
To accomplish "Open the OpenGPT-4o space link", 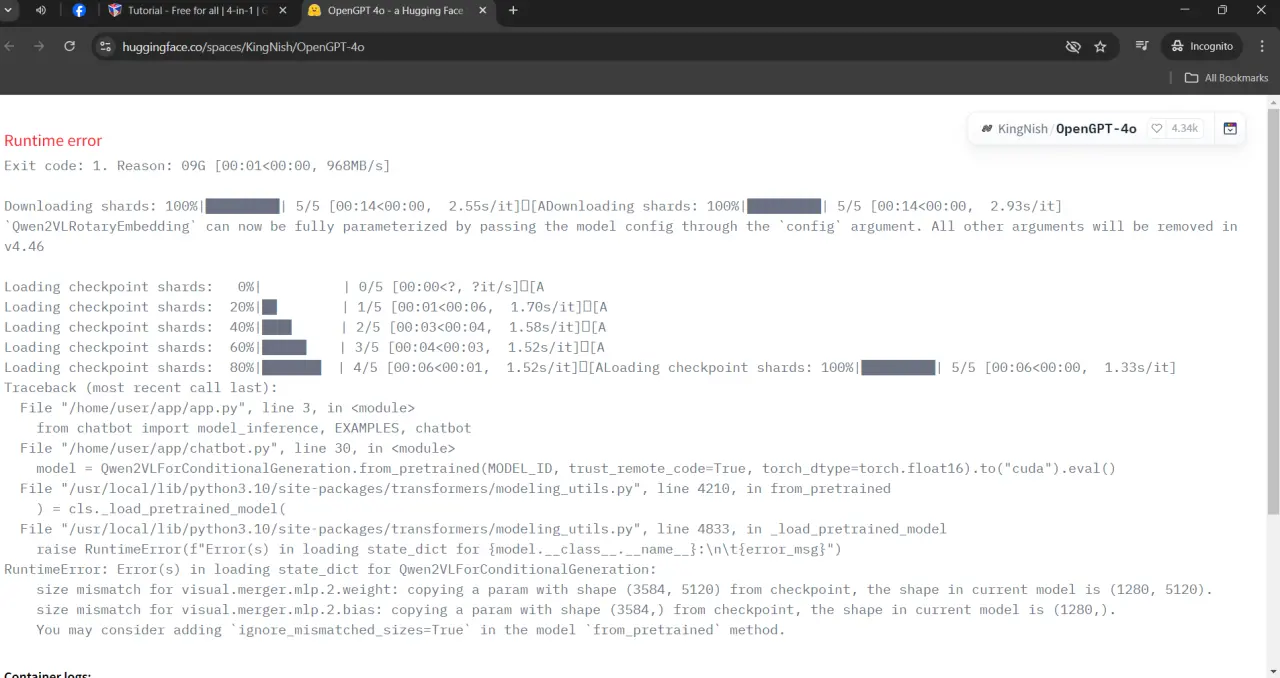I will tap(1096, 129).
